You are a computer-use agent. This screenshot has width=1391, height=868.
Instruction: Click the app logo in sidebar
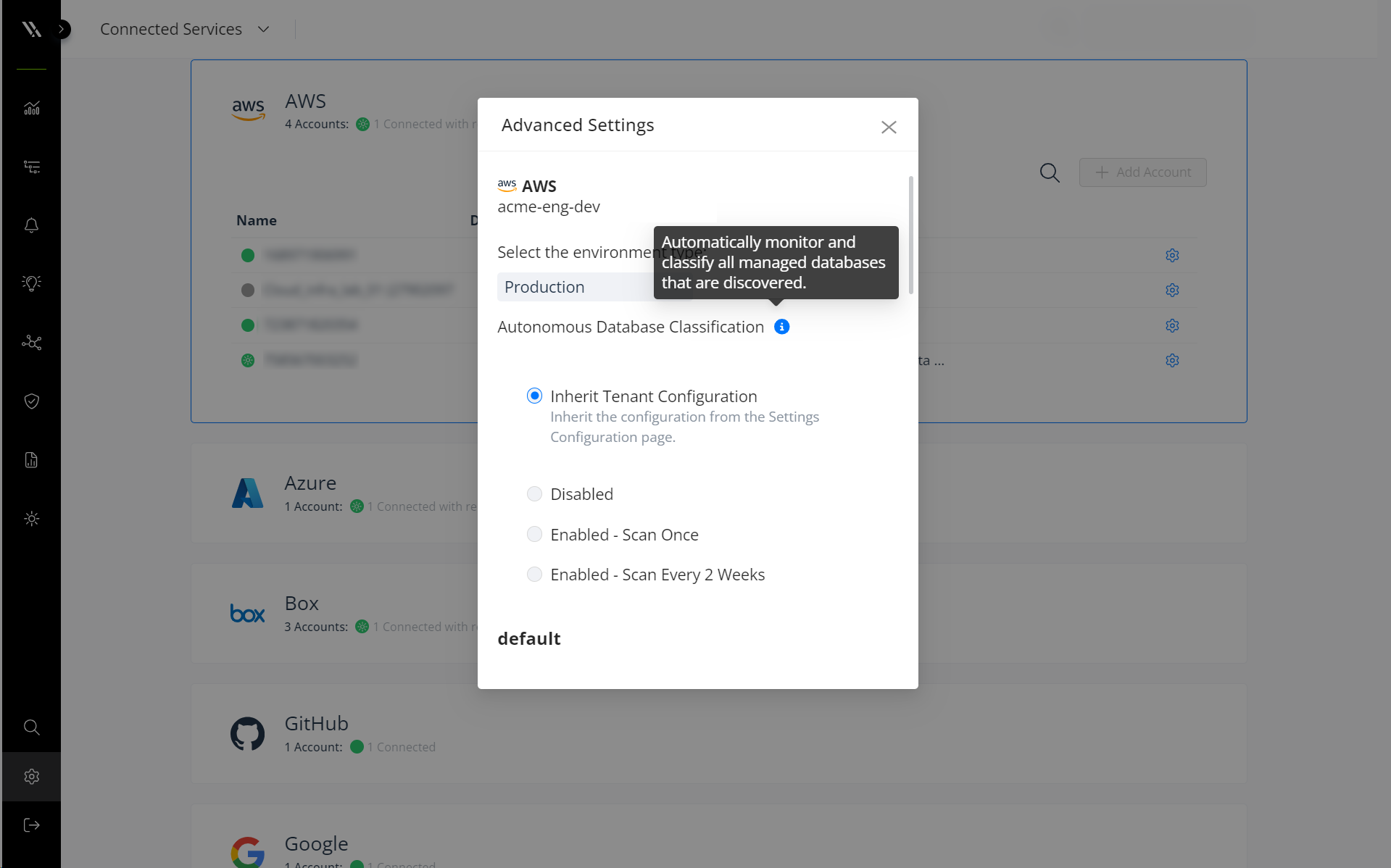(x=31, y=29)
